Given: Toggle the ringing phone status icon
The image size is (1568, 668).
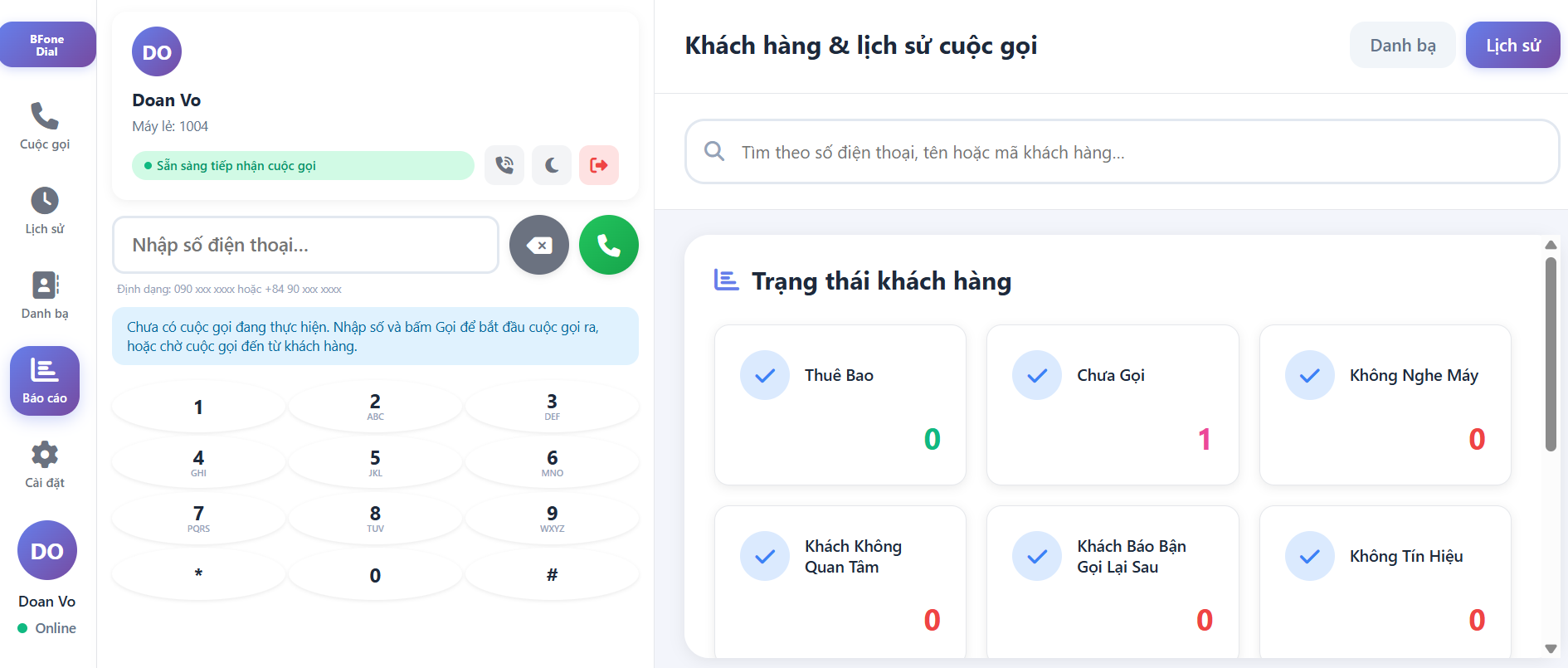Looking at the screenshot, I should coord(504,165).
